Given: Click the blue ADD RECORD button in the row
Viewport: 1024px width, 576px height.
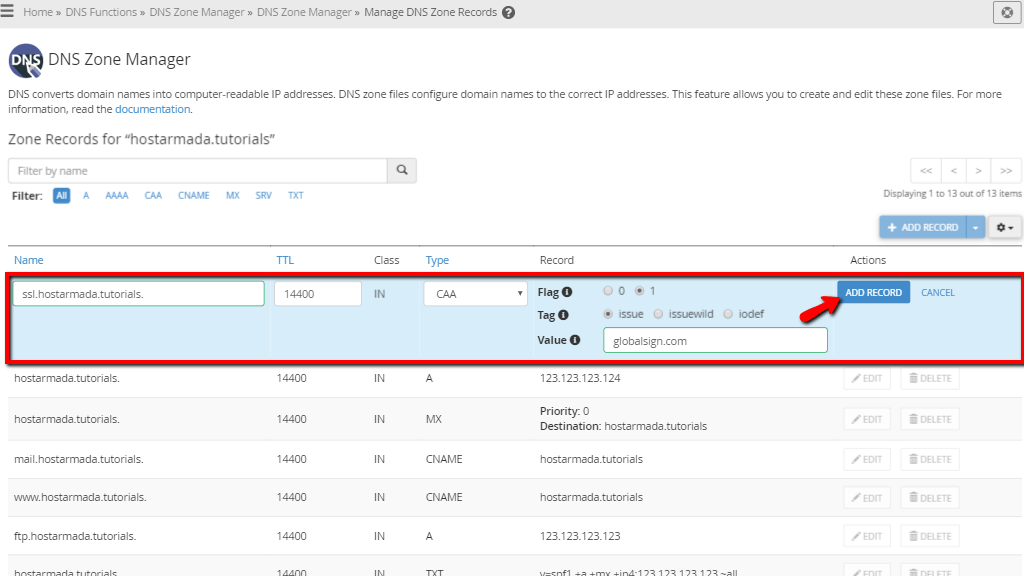Looking at the screenshot, I should point(873,293).
